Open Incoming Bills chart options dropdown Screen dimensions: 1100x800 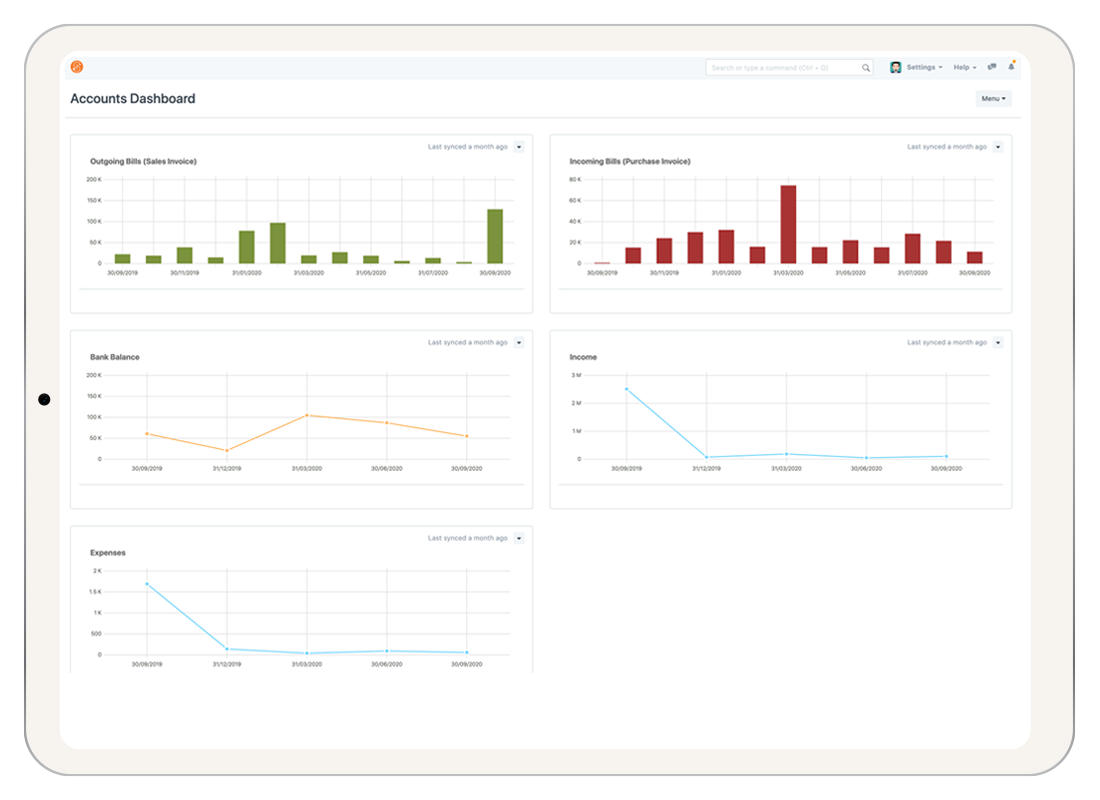pos(998,147)
